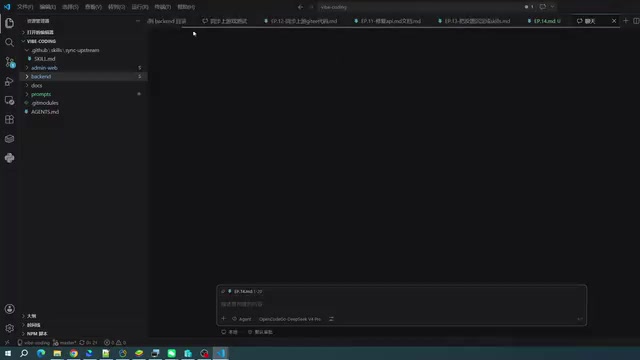Open the Python icon in activity bar
The width and height of the screenshot is (640, 360).
point(9,158)
